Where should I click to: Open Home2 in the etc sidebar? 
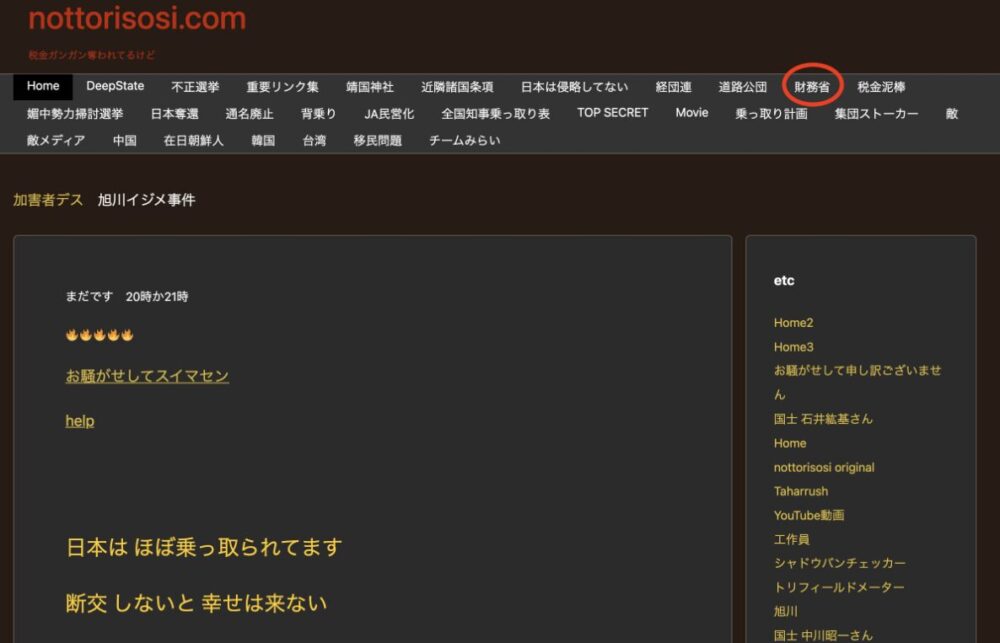point(793,323)
